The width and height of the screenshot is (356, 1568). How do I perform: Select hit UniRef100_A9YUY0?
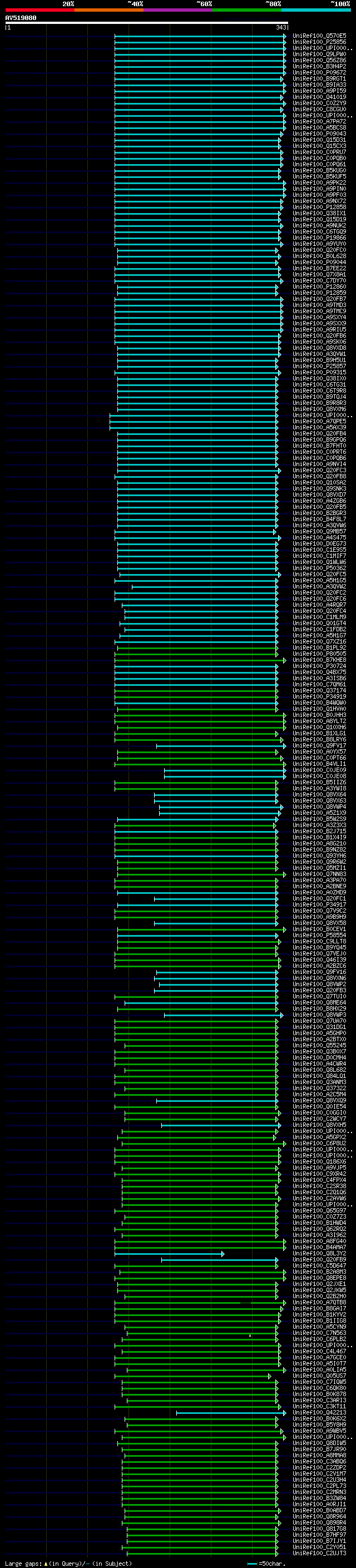tap(319, 244)
